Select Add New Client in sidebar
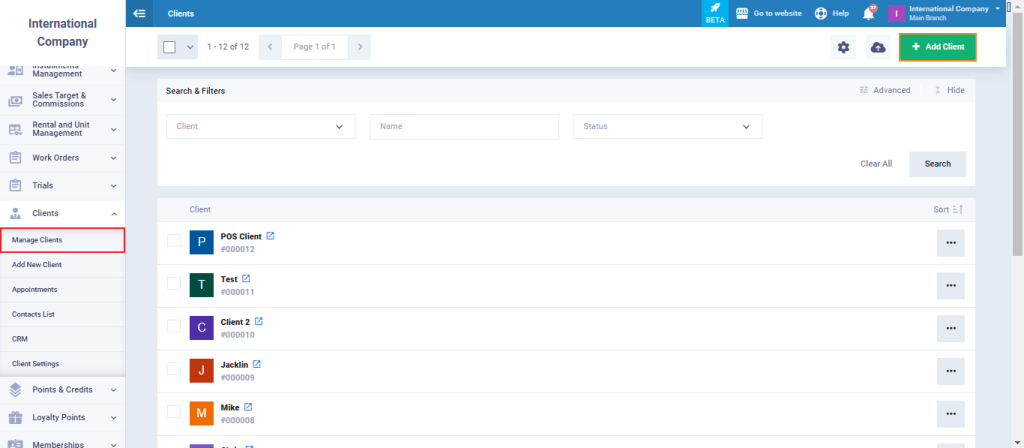 pos(63,264)
